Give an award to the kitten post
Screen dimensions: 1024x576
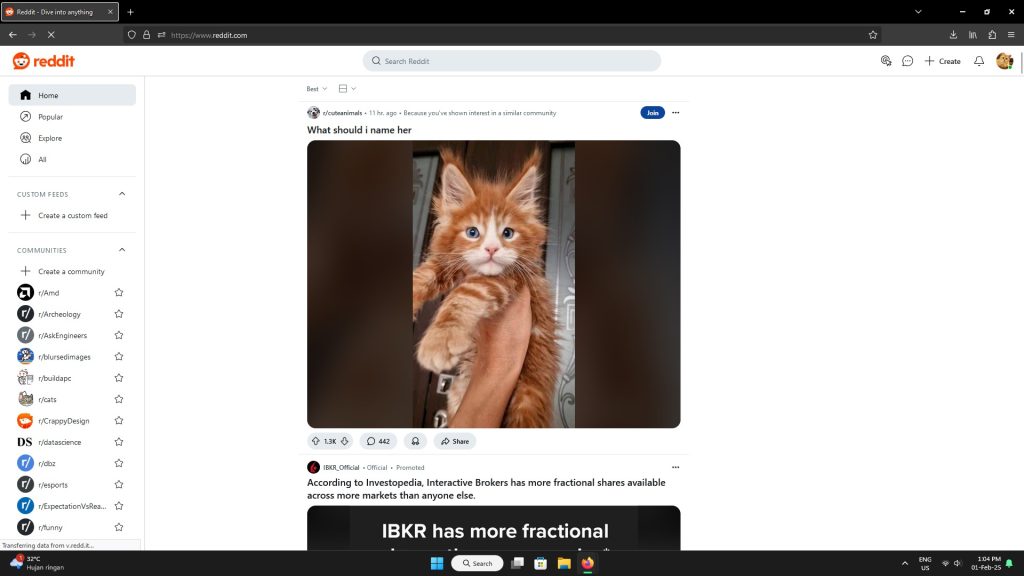pyautogui.click(x=415, y=441)
